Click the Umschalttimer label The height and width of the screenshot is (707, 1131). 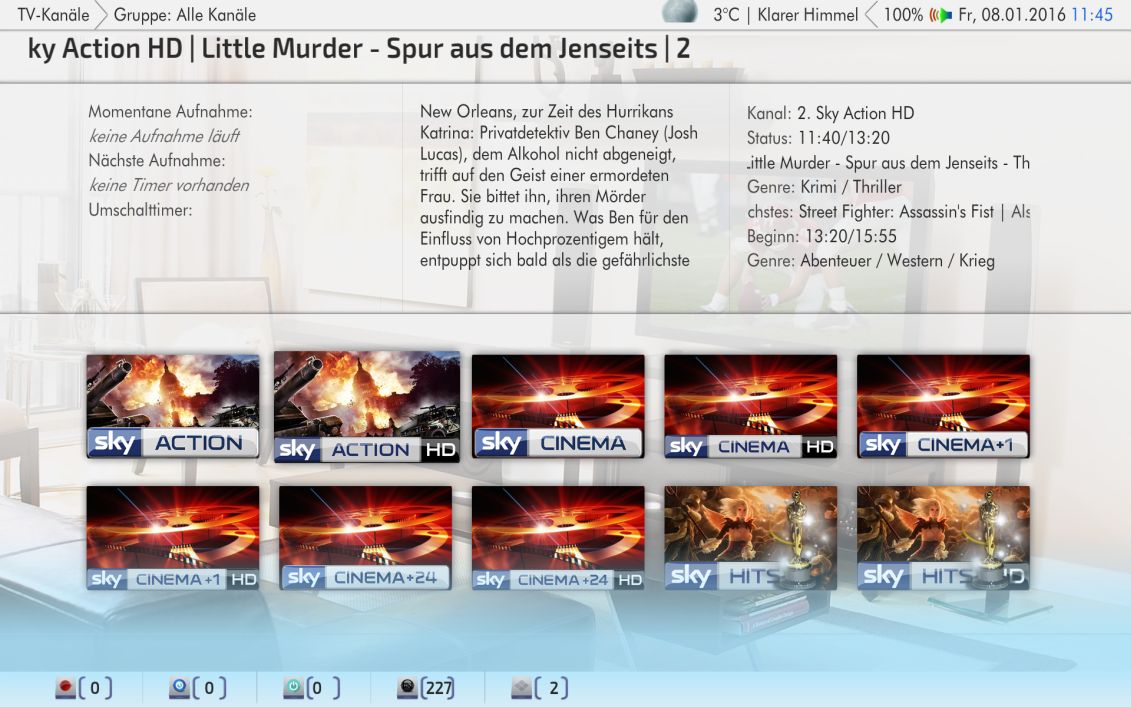[140, 210]
